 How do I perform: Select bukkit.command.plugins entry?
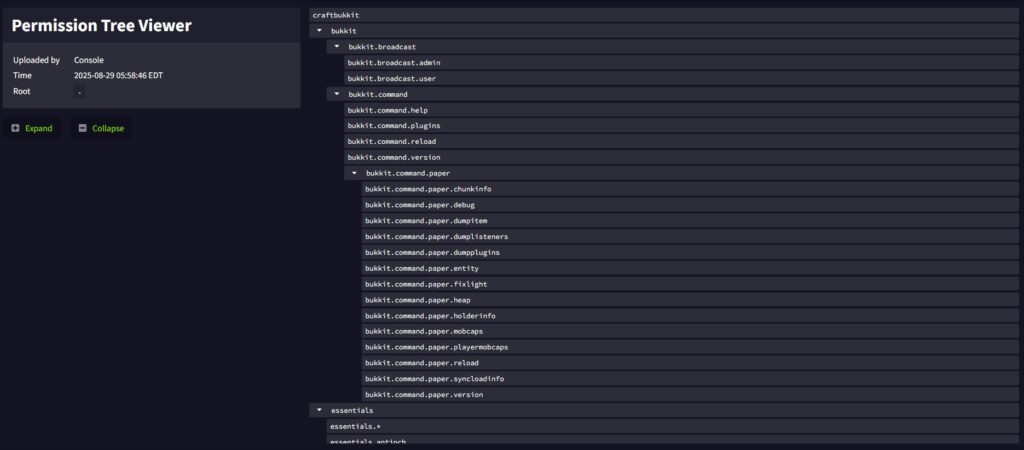(393, 126)
